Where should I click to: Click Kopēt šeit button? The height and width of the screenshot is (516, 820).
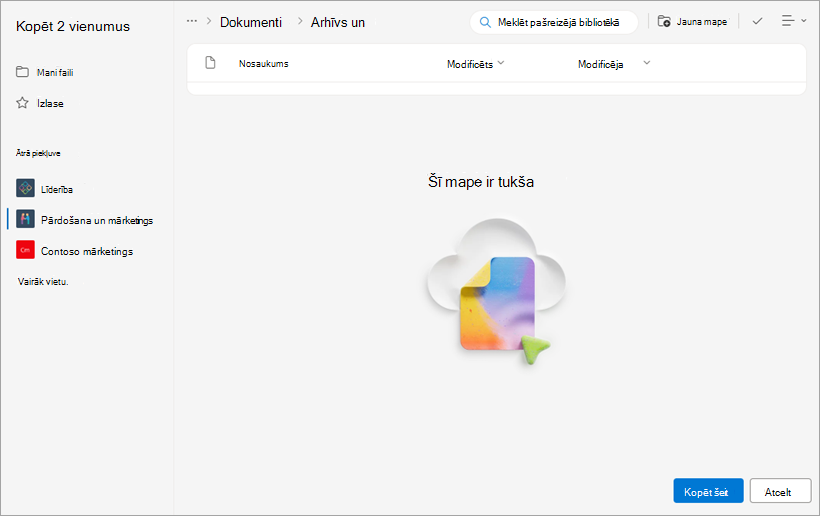tap(708, 491)
